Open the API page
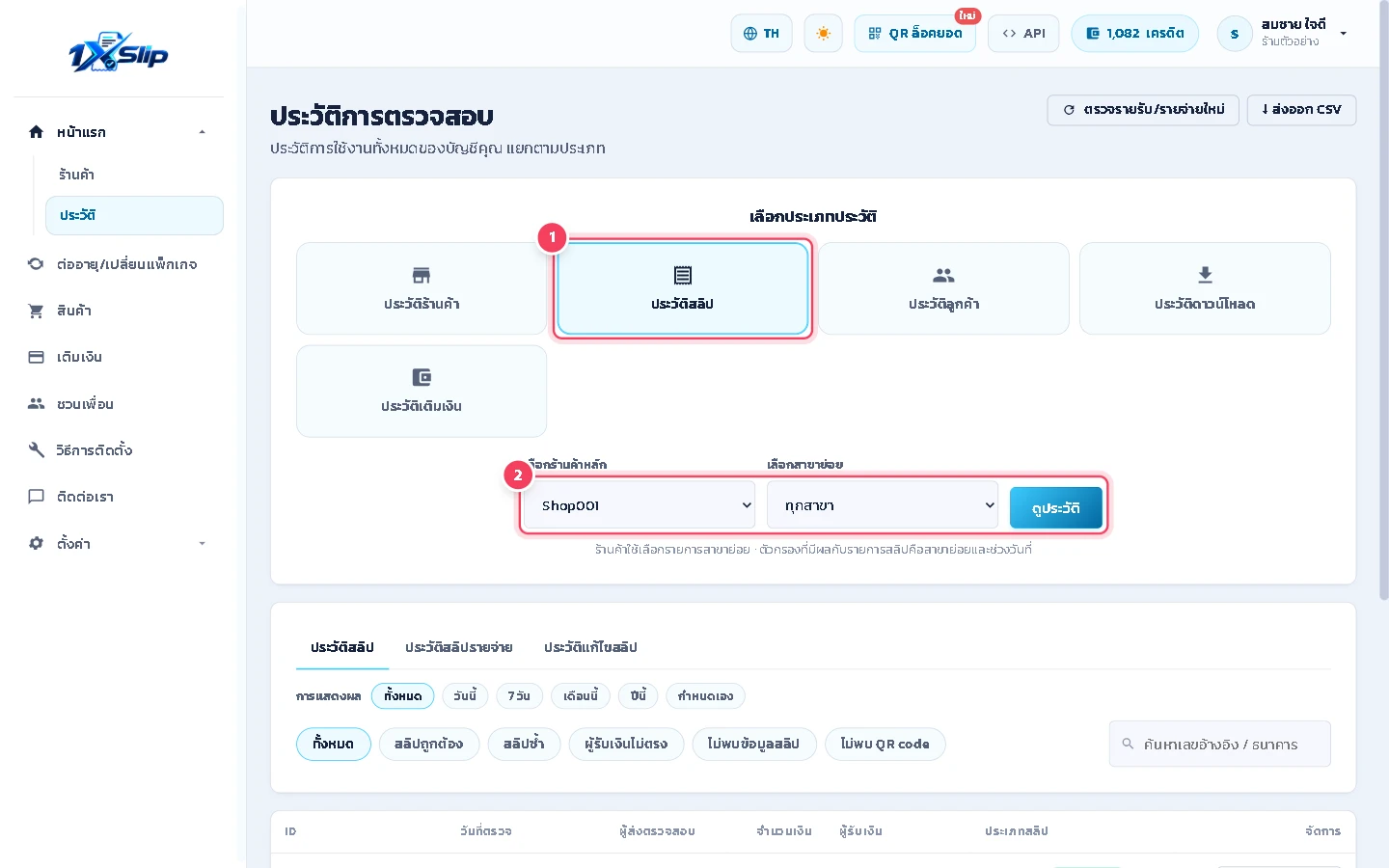 [1023, 34]
